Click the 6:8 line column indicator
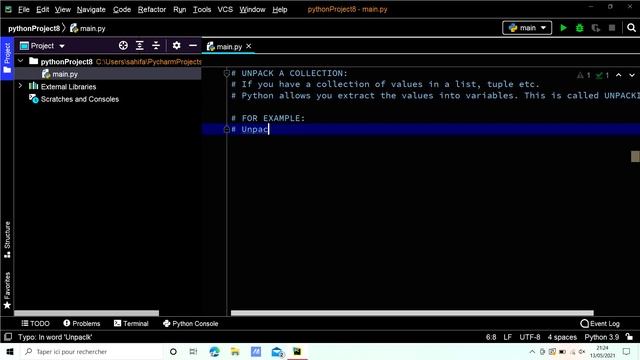Screen dimensions: 640x360 491,337
